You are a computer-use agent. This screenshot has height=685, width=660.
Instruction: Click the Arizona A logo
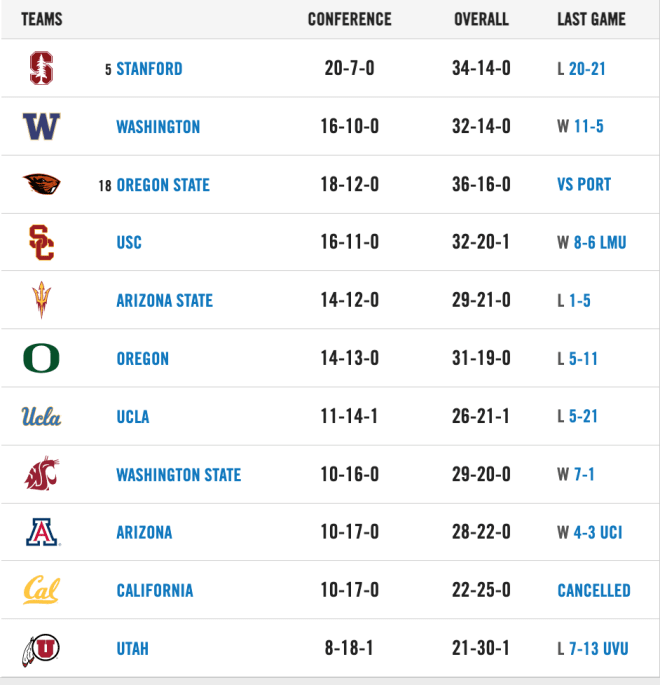point(42,532)
